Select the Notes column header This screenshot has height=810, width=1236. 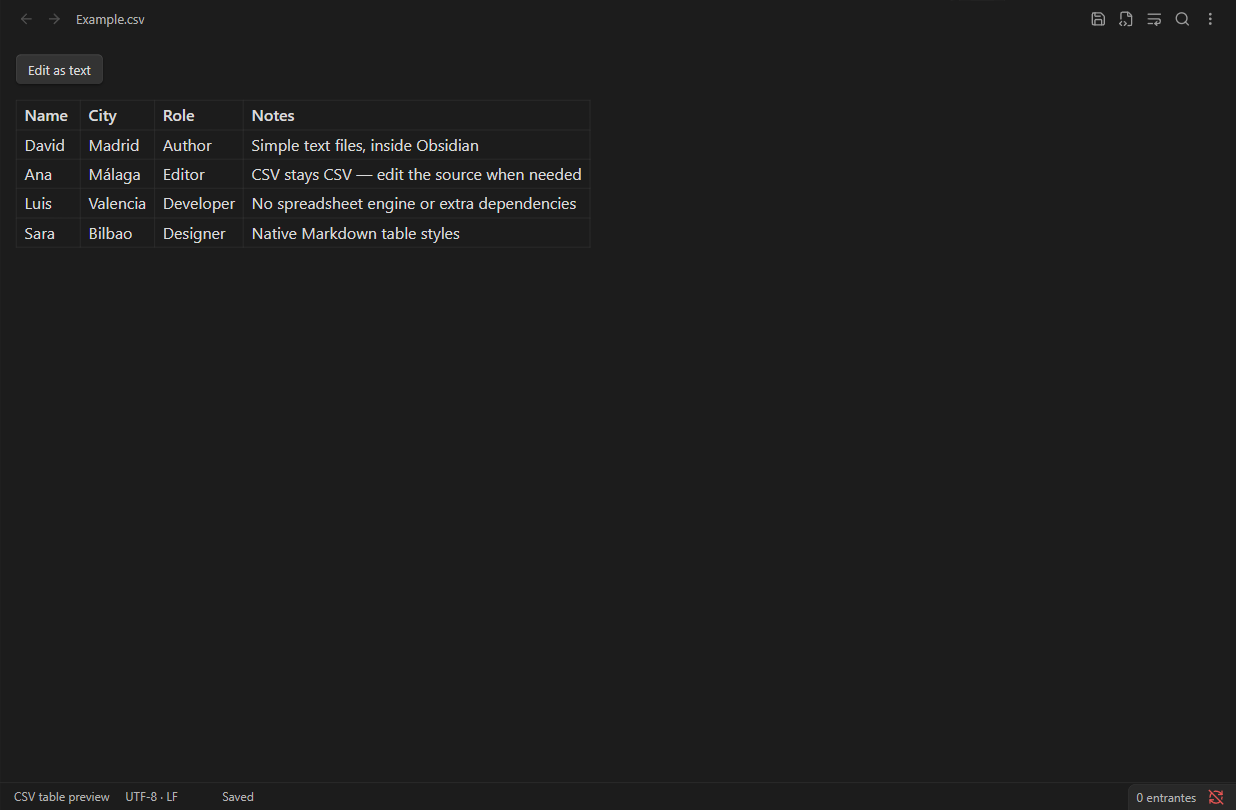pos(416,115)
